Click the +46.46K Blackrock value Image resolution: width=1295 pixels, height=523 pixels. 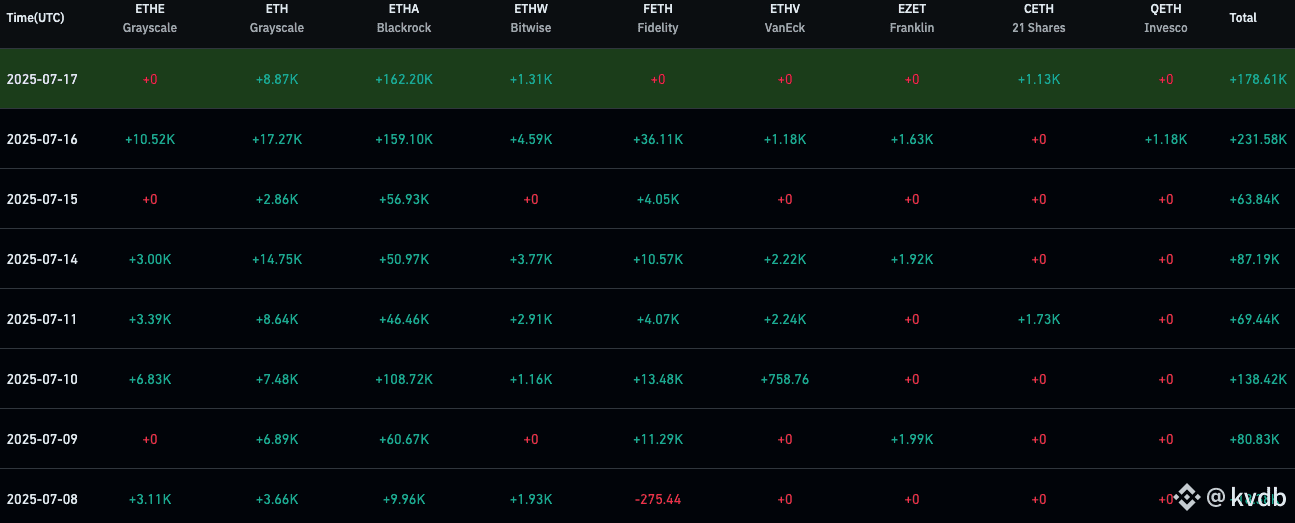[404, 319]
